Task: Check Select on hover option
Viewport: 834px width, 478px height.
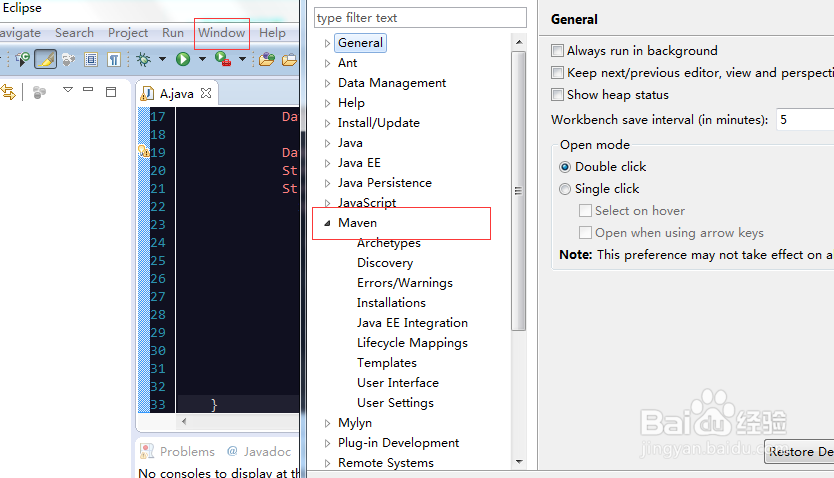Action: [585, 211]
